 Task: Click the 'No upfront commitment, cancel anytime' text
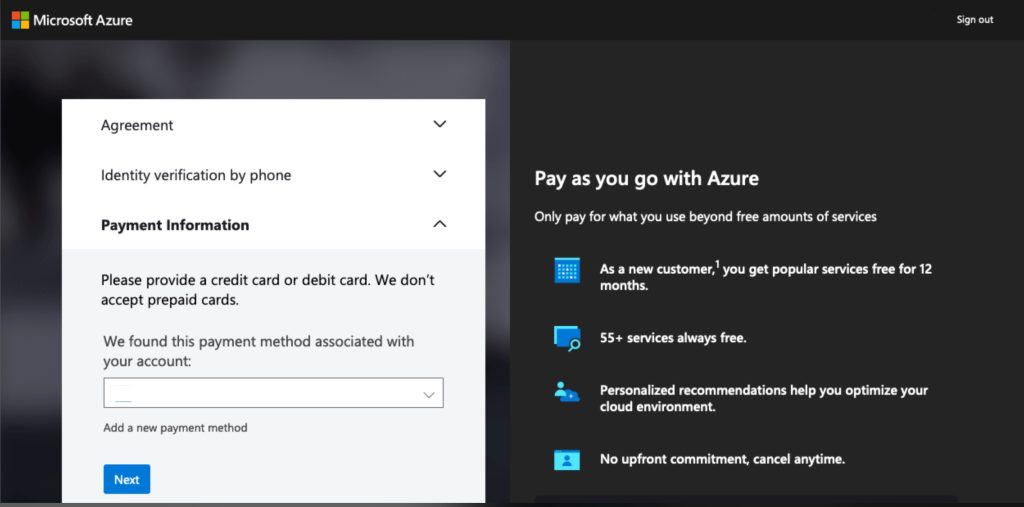(x=722, y=460)
